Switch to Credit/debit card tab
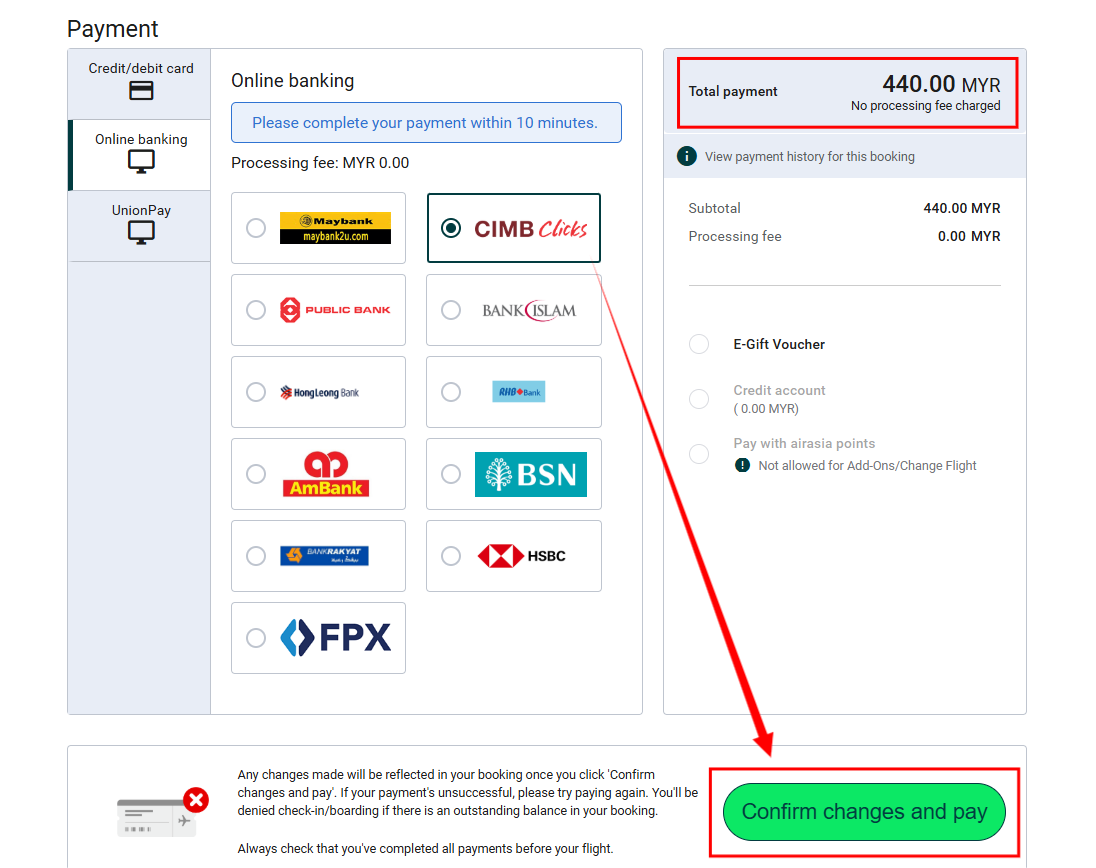 [x=141, y=82]
